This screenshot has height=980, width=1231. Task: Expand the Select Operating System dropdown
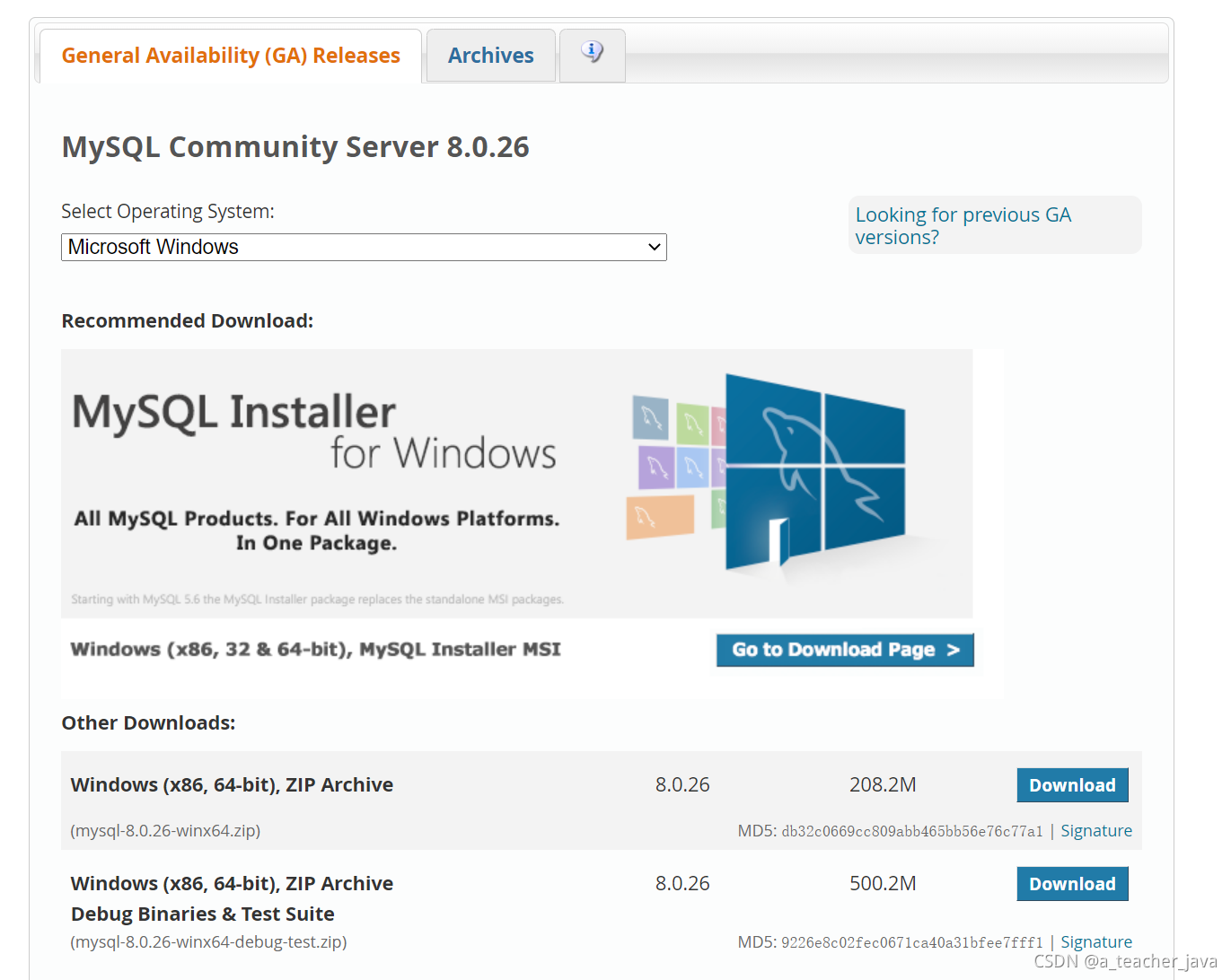click(364, 247)
